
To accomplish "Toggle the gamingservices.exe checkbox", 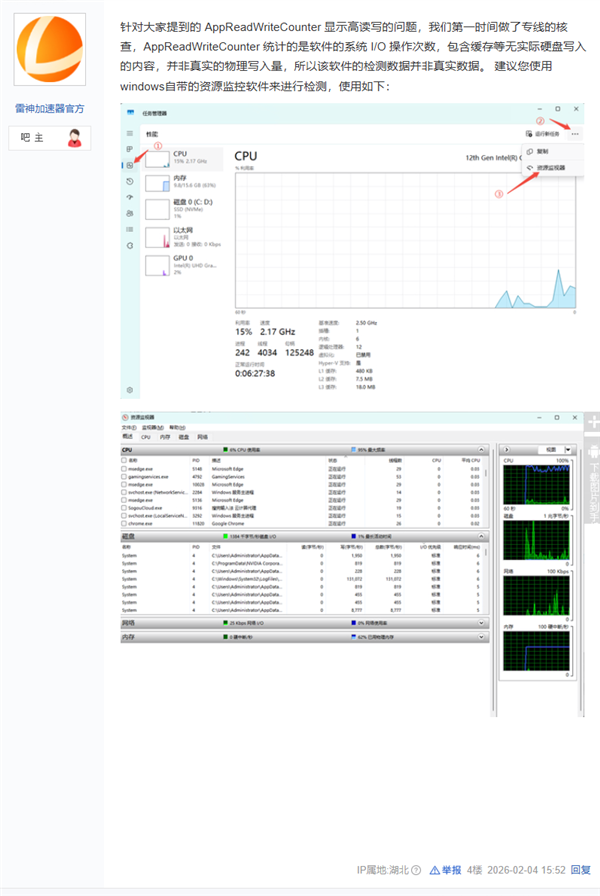I will click(x=125, y=477).
